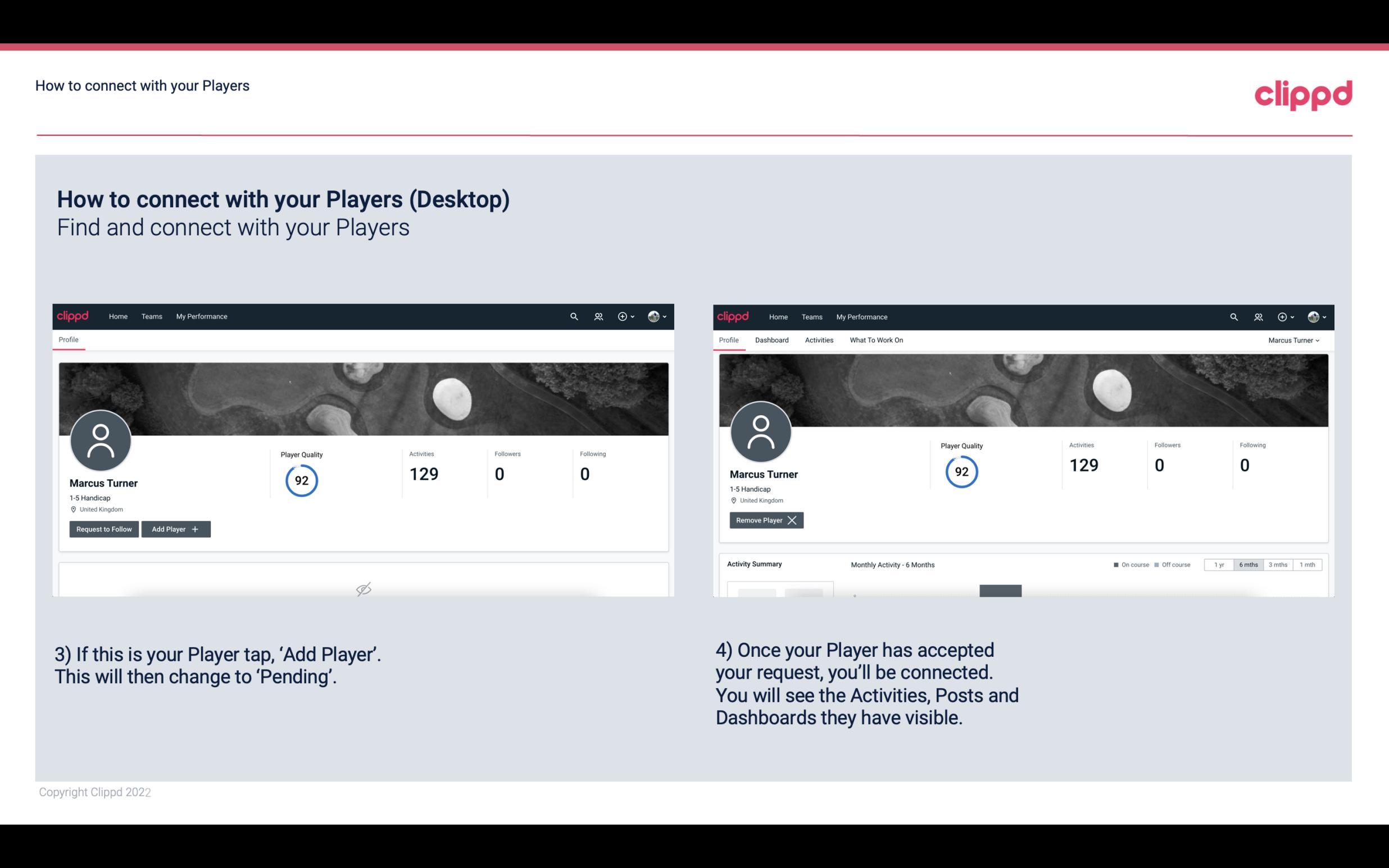Image resolution: width=1389 pixels, height=868 pixels.
Task: Click the Activities tab on right panel
Action: [x=819, y=340]
